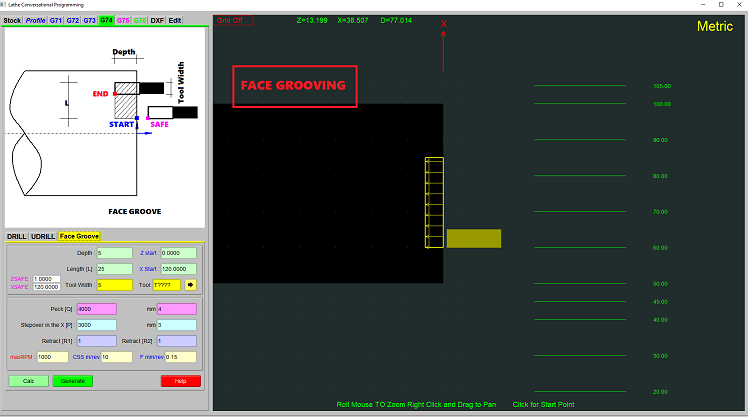The width and height of the screenshot is (748, 417).
Task: Toggle the Grid Off button
Action: (235, 20)
